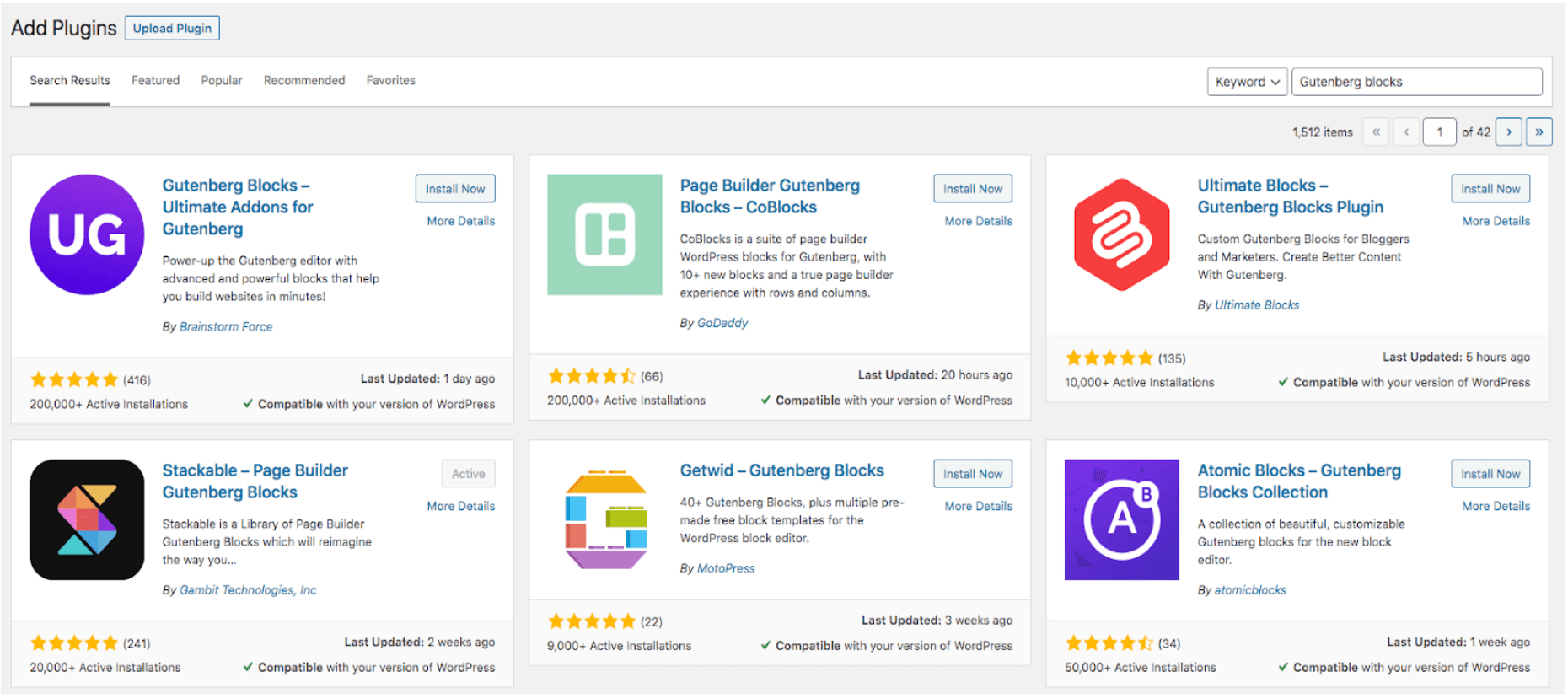Click the 50,000+ Active Installations text

point(1140,668)
